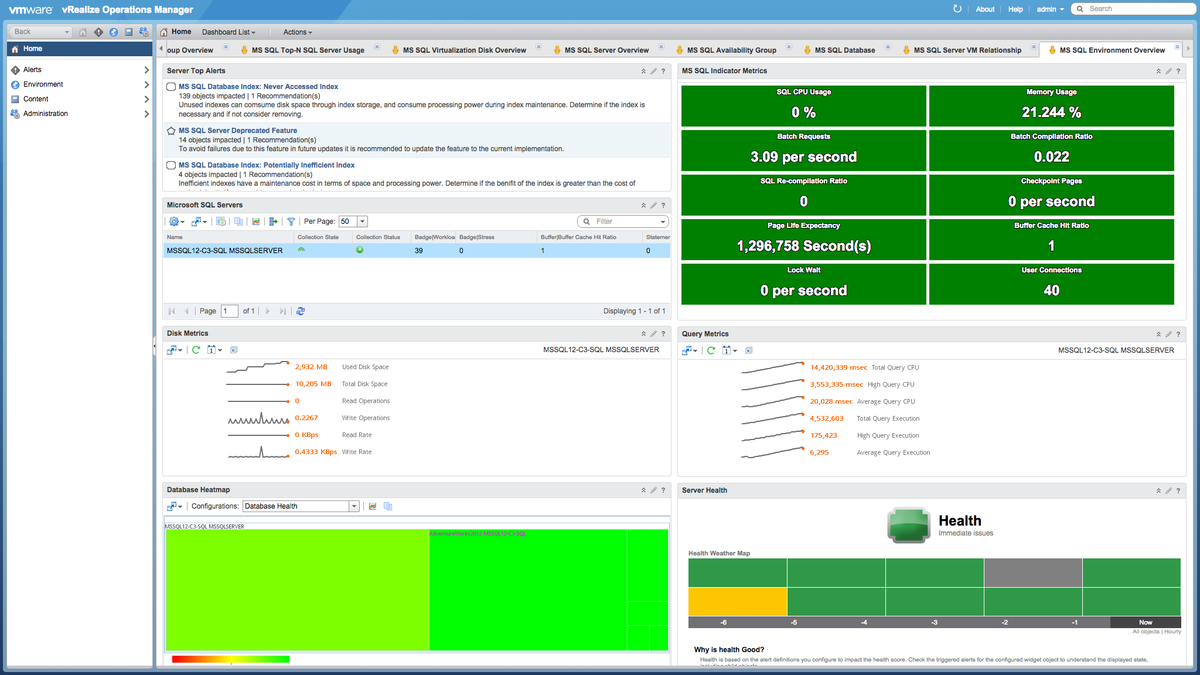
Task: Edit the Server Top Alerts widget (pencil)
Action: pyautogui.click(x=653, y=71)
